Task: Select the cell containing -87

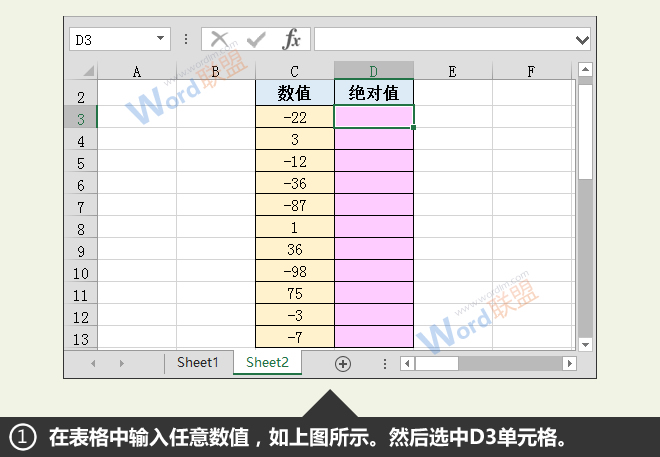Action: tap(294, 205)
